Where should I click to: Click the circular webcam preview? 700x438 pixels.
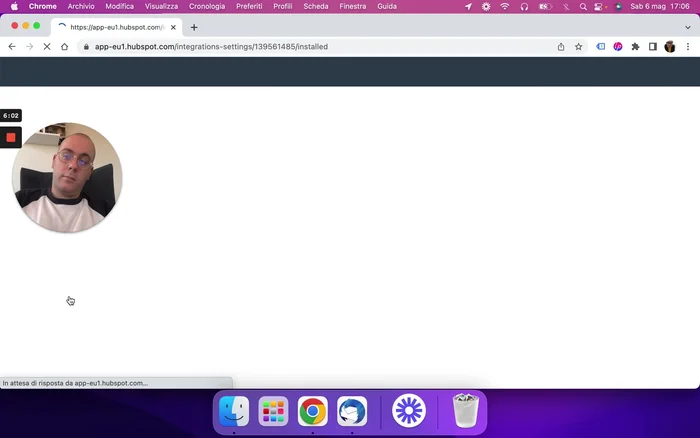[67, 178]
